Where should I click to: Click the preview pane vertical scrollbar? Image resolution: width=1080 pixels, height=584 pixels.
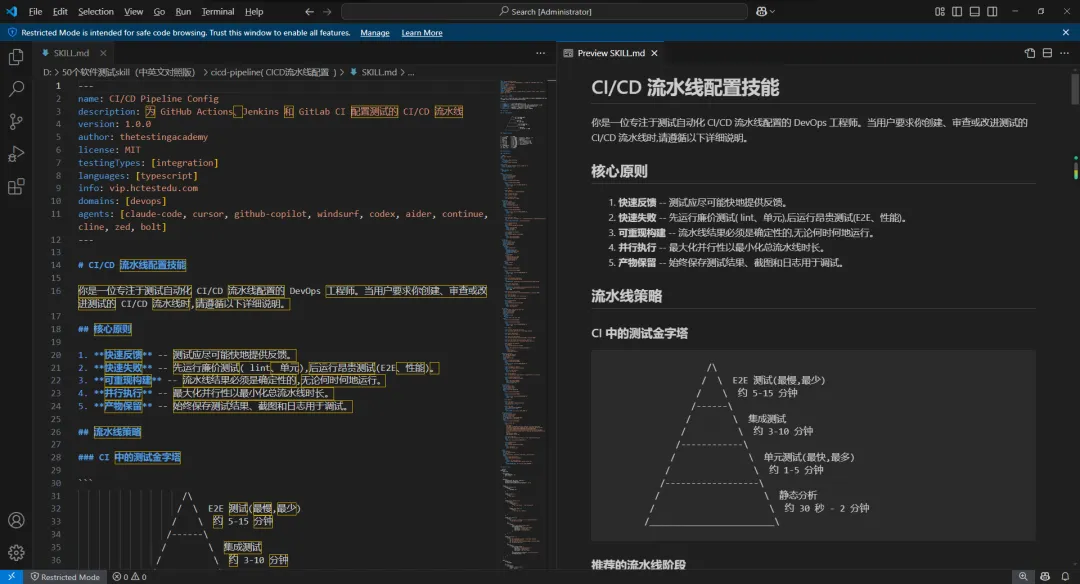[1075, 90]
